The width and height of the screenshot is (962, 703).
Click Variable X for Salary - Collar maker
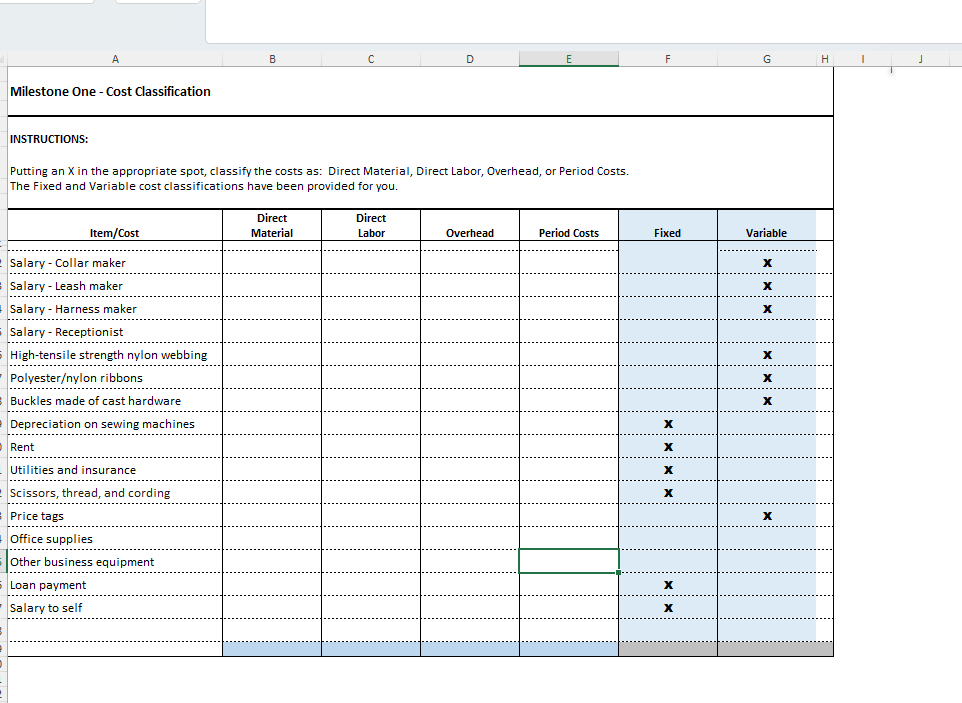[767, 263]
